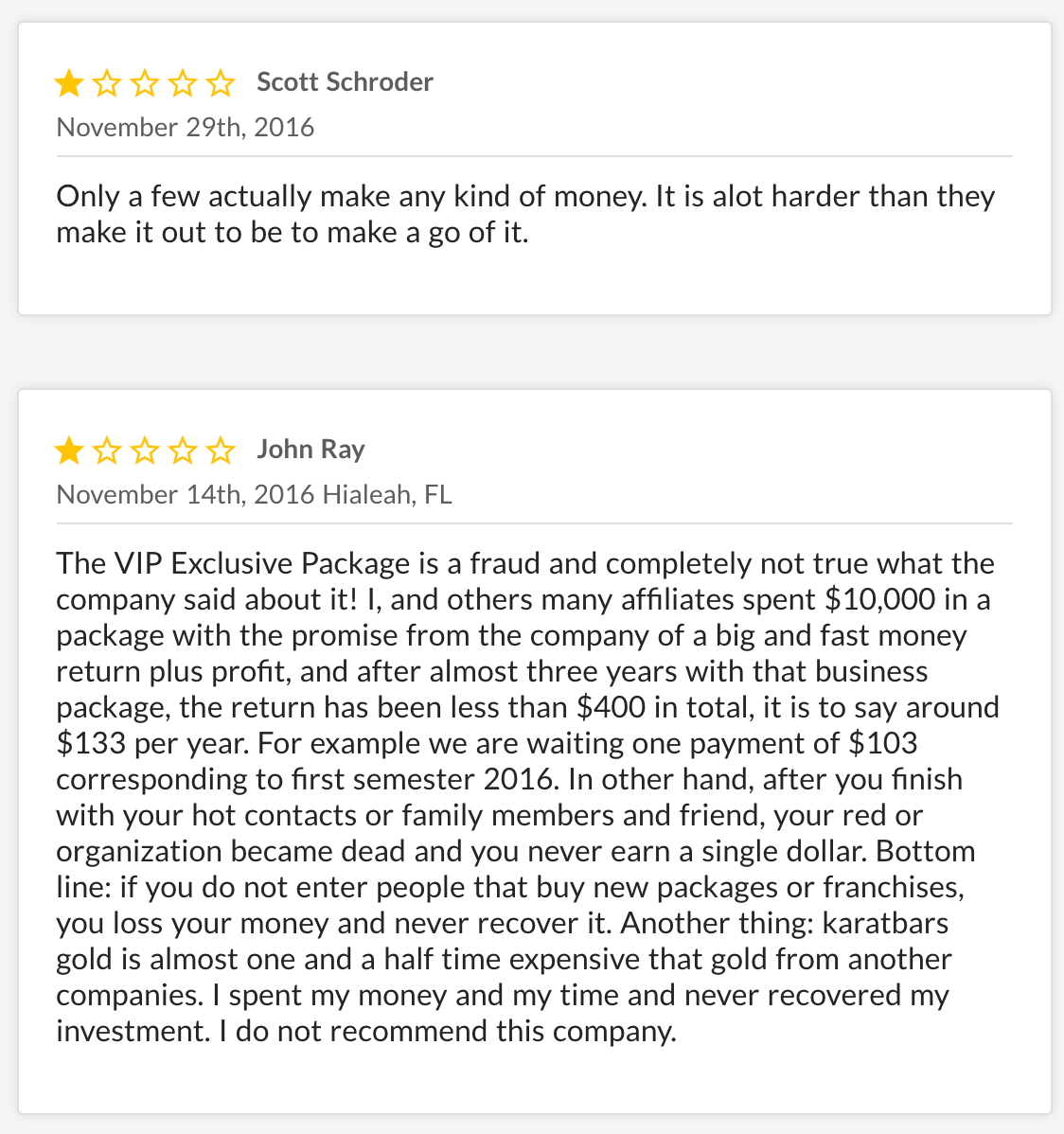Click the word 'karatbars' in John Ray's review
1064x1134 pixels.
pyautogui.click(x=885, y=924)
